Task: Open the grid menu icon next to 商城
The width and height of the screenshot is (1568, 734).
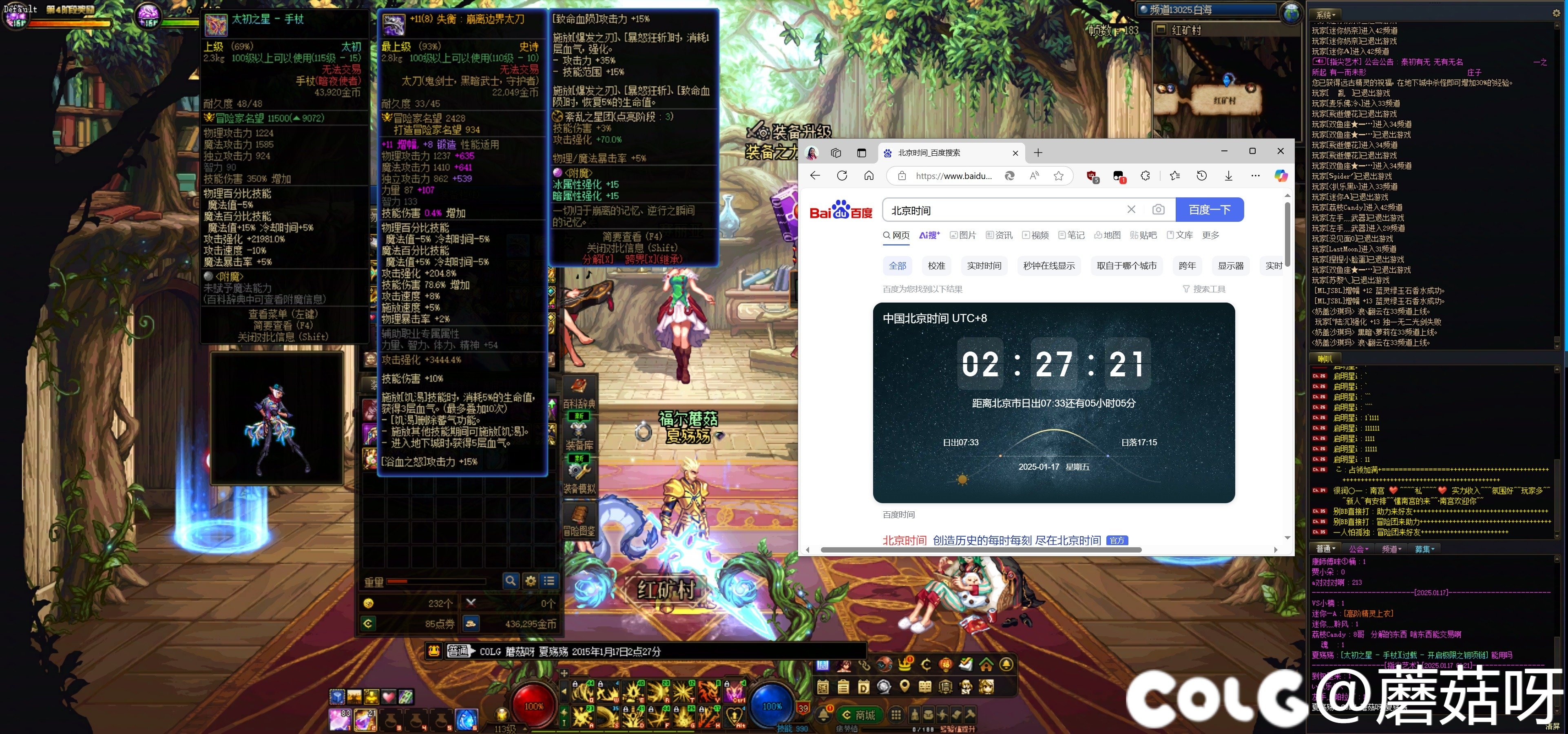Action: 896,715
